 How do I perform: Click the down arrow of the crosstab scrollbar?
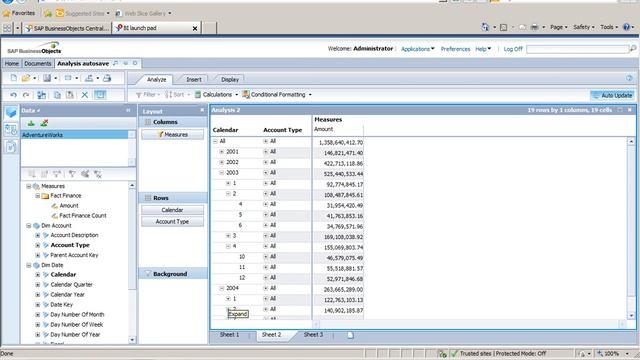pyautogui.click(x=631, y=315)
